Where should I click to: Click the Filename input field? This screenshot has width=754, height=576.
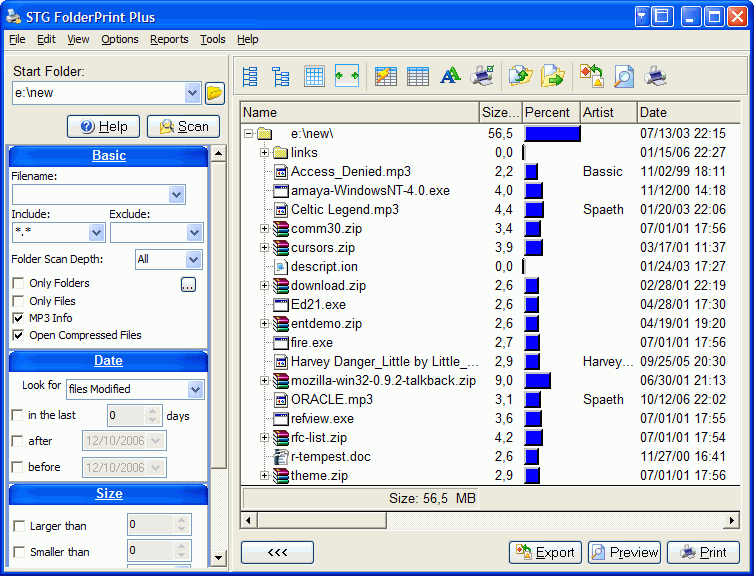tap(91, 195)
